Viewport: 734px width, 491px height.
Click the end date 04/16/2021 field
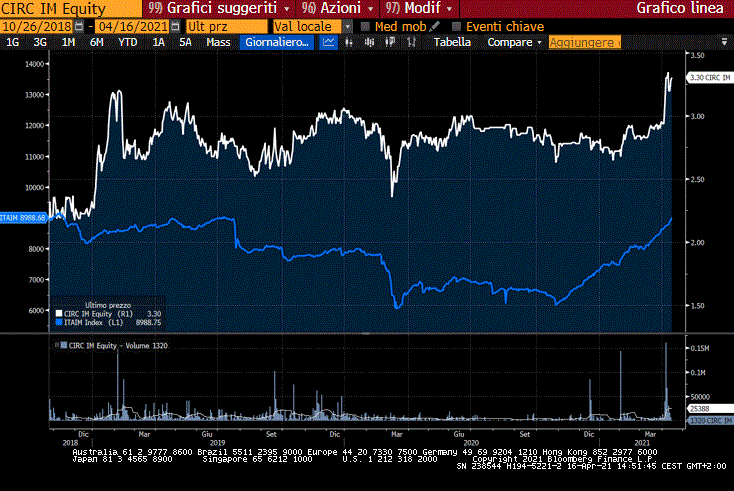click(x=133, y=27)
